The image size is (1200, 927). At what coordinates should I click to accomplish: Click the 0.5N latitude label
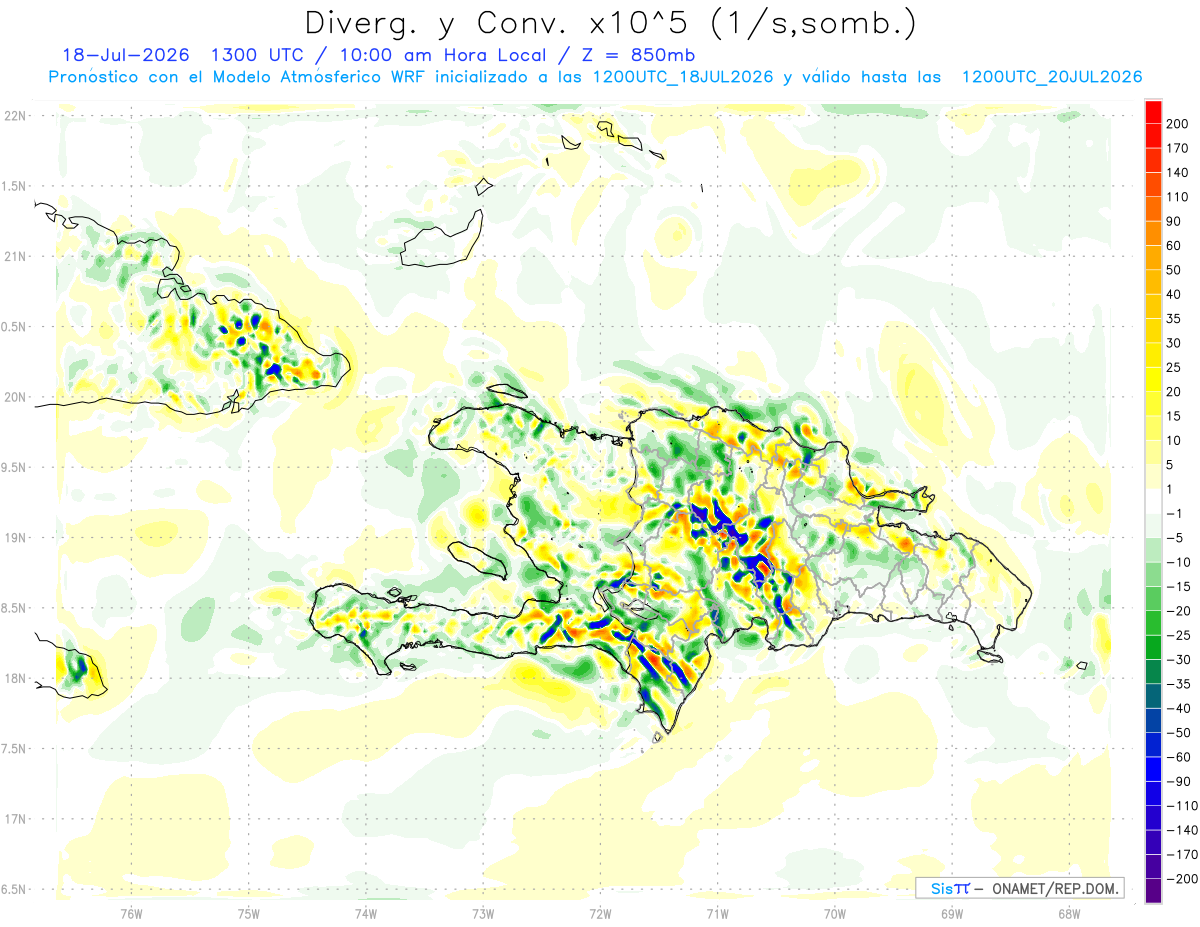(14, 327)
